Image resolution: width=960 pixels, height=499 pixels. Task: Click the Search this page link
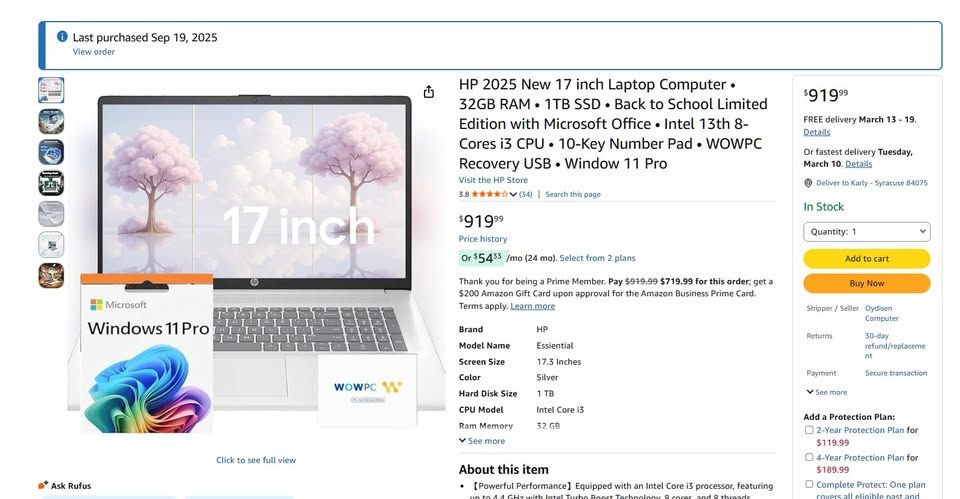(x=573, y=194)
